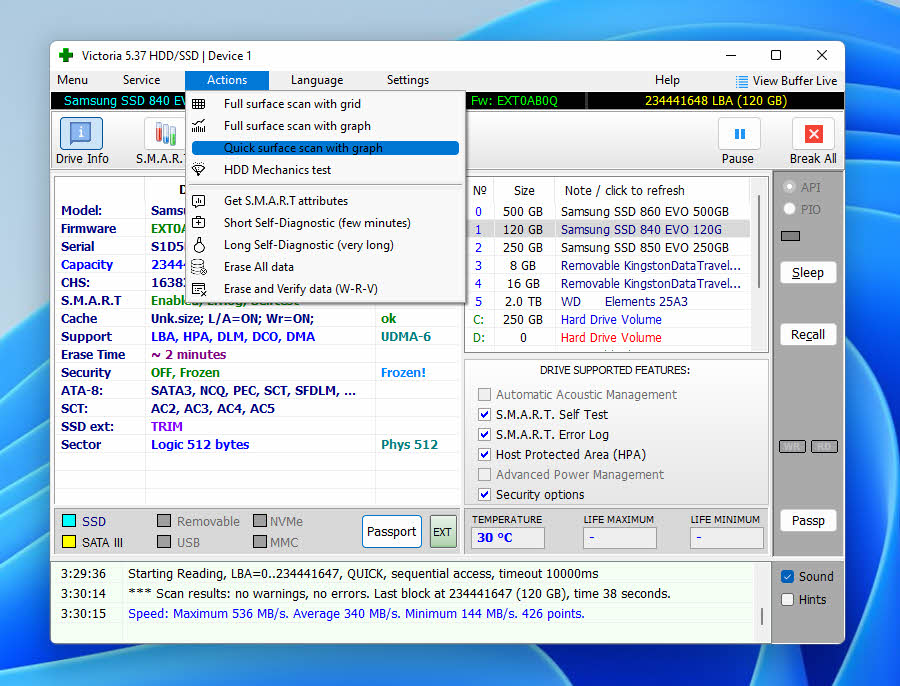900x686 pixels.
Task: Click the gray MMC indicator box
Action: 260,541
